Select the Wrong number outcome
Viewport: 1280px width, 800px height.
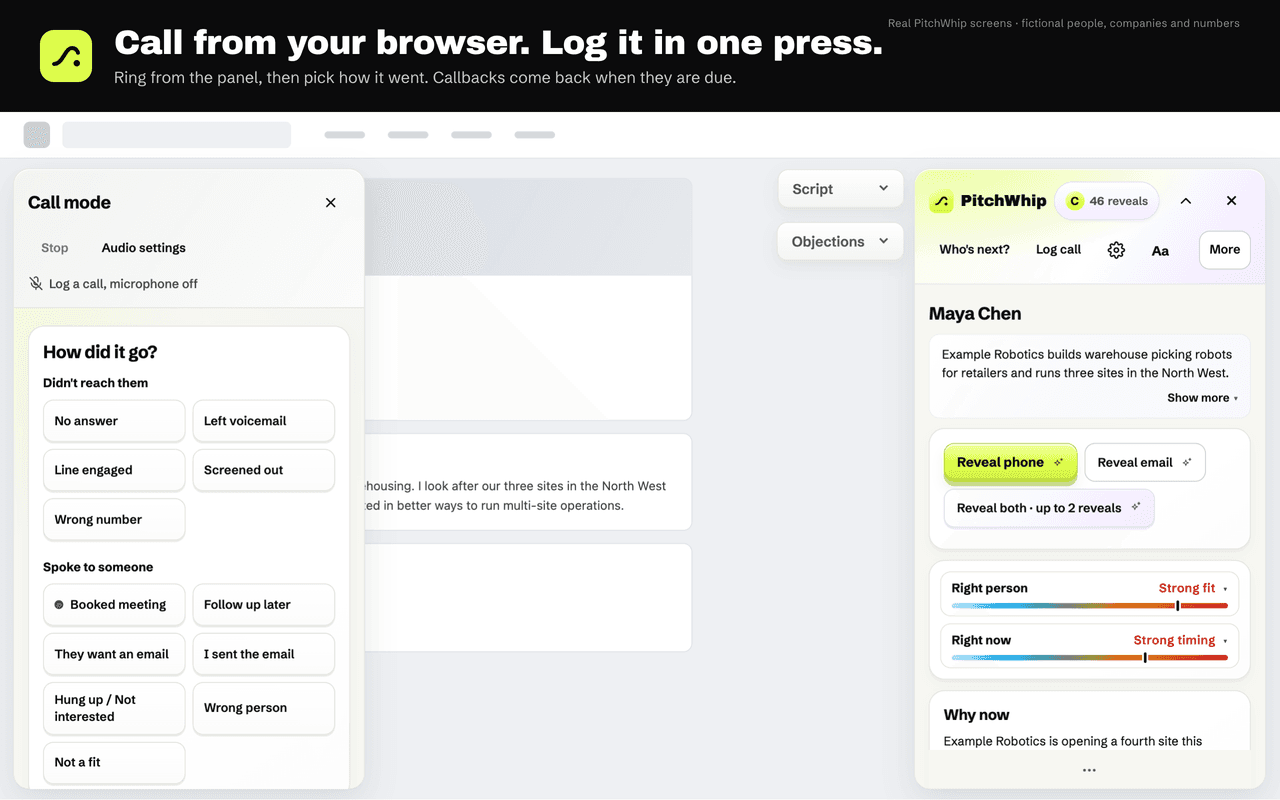[x=114, y=519]
